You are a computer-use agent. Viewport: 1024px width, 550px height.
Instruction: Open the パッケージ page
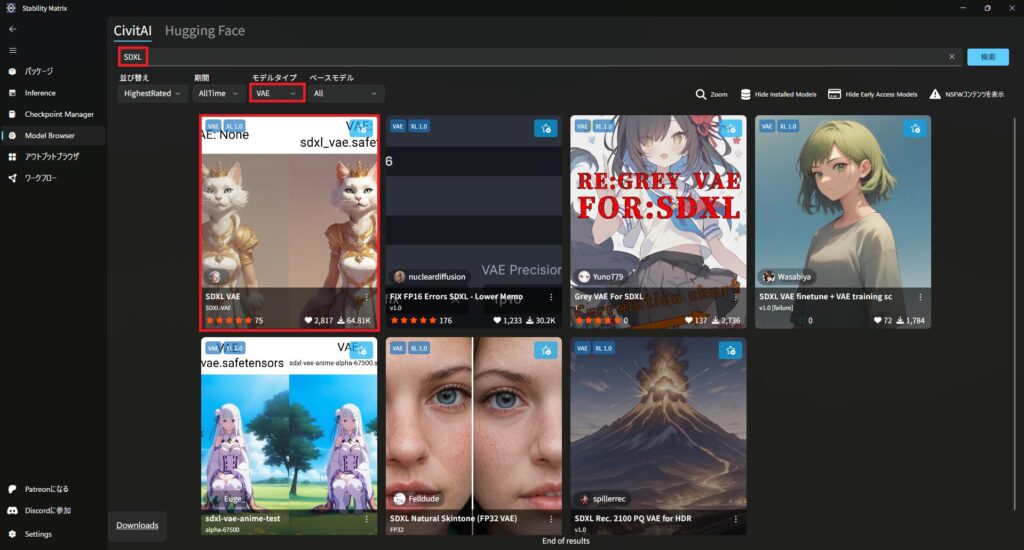pyautogui.click(x=52, y=71)
